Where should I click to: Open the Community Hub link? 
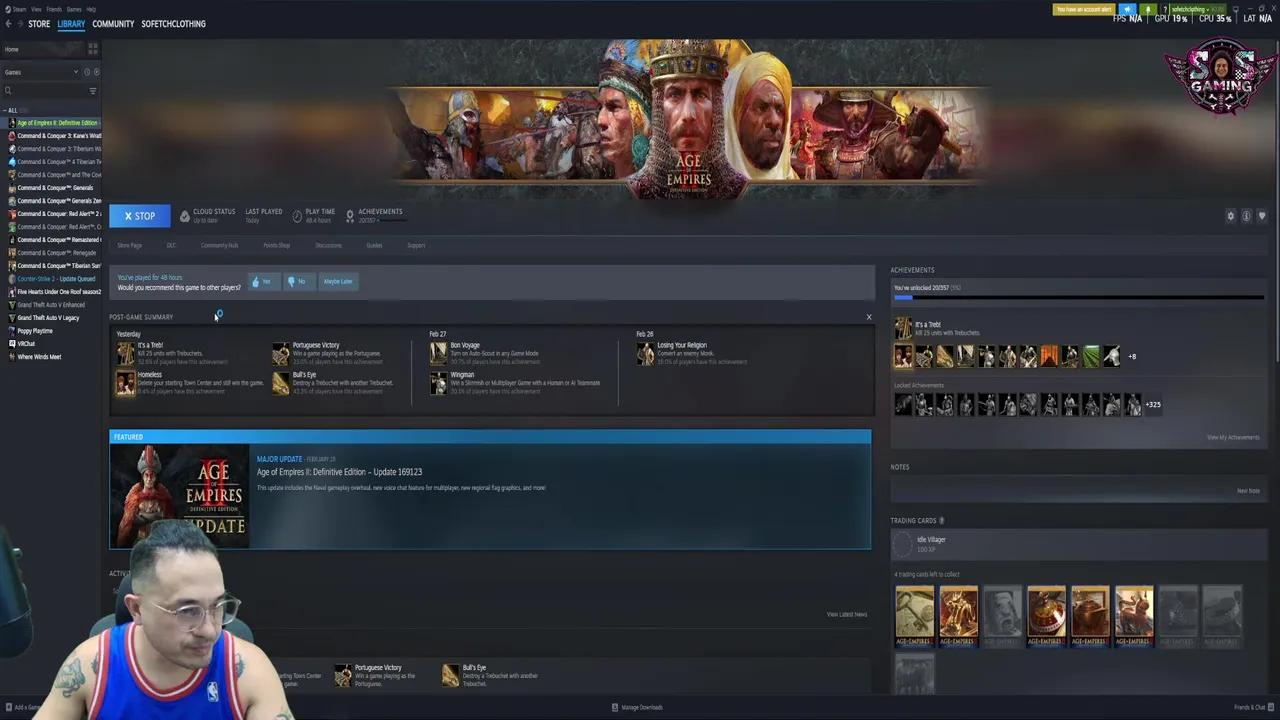click(x=219, y=245)
